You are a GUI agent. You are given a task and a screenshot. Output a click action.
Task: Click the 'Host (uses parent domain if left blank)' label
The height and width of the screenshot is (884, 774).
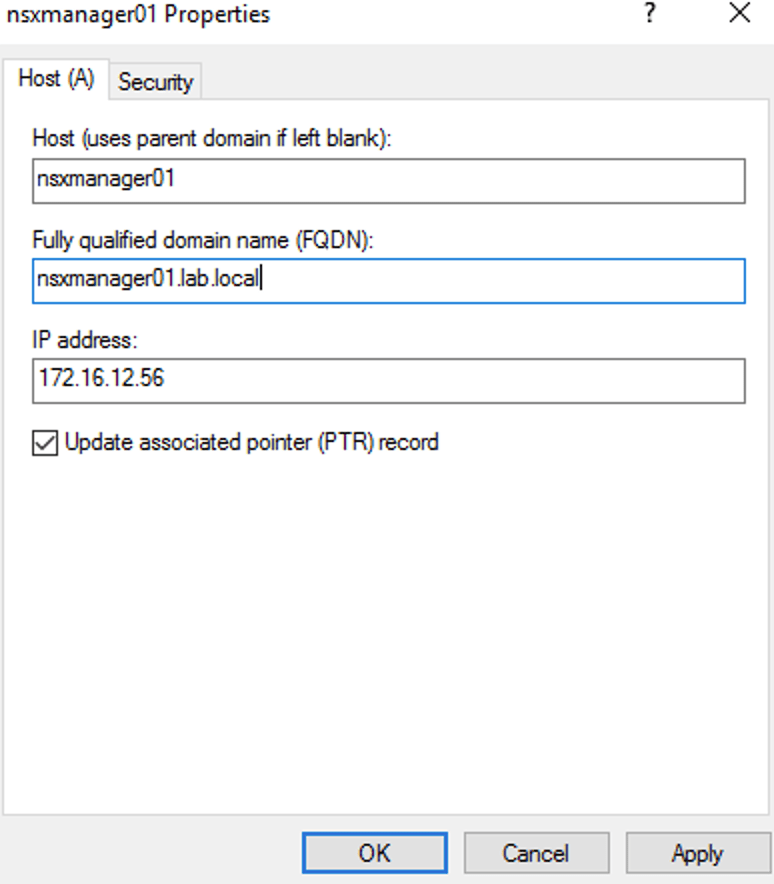coord(212,139)
